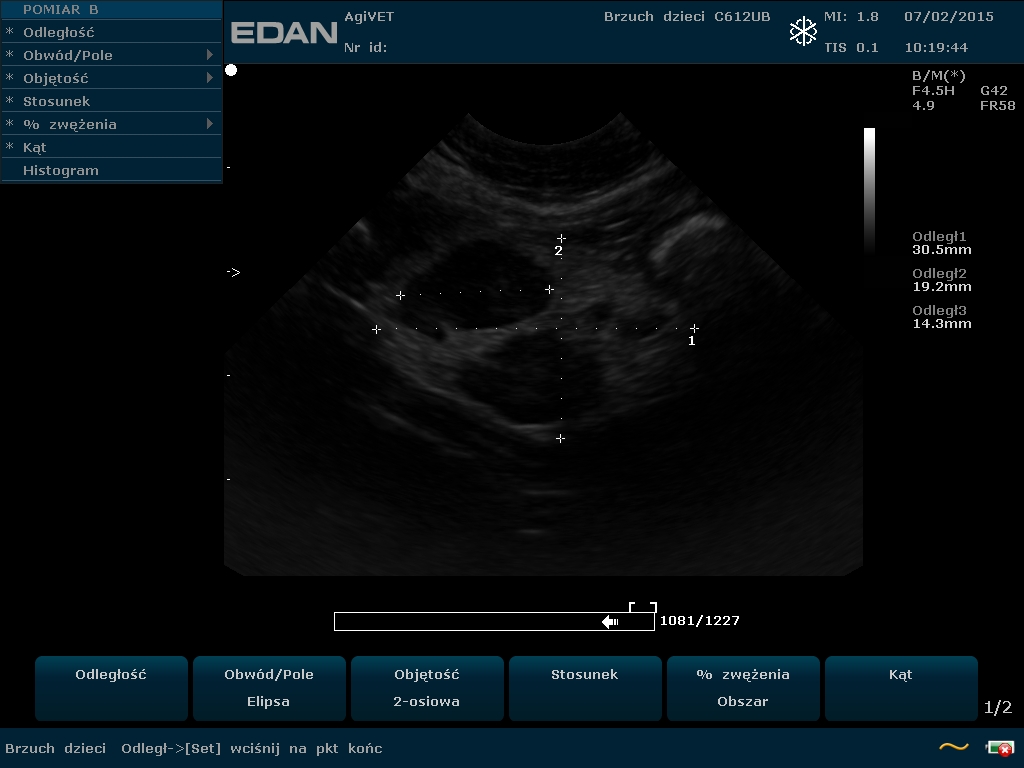Screen dimensions: 1024x768
Task: Click the cine loop frame progress bar
Action: point(494,621)
